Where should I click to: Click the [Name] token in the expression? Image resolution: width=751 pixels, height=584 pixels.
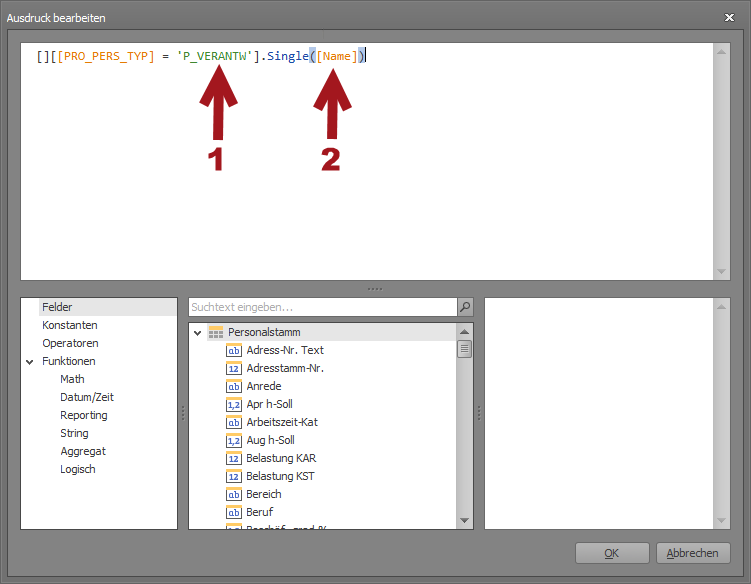coord(337,57)
